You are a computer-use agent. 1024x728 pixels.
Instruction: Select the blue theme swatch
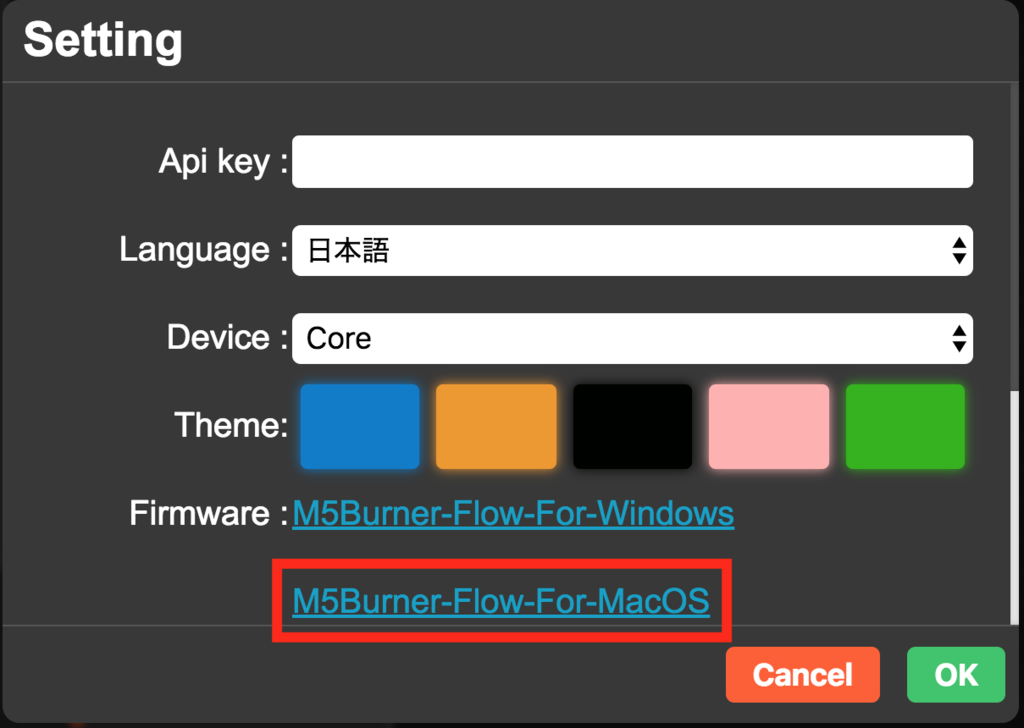[x=359, y=426]
